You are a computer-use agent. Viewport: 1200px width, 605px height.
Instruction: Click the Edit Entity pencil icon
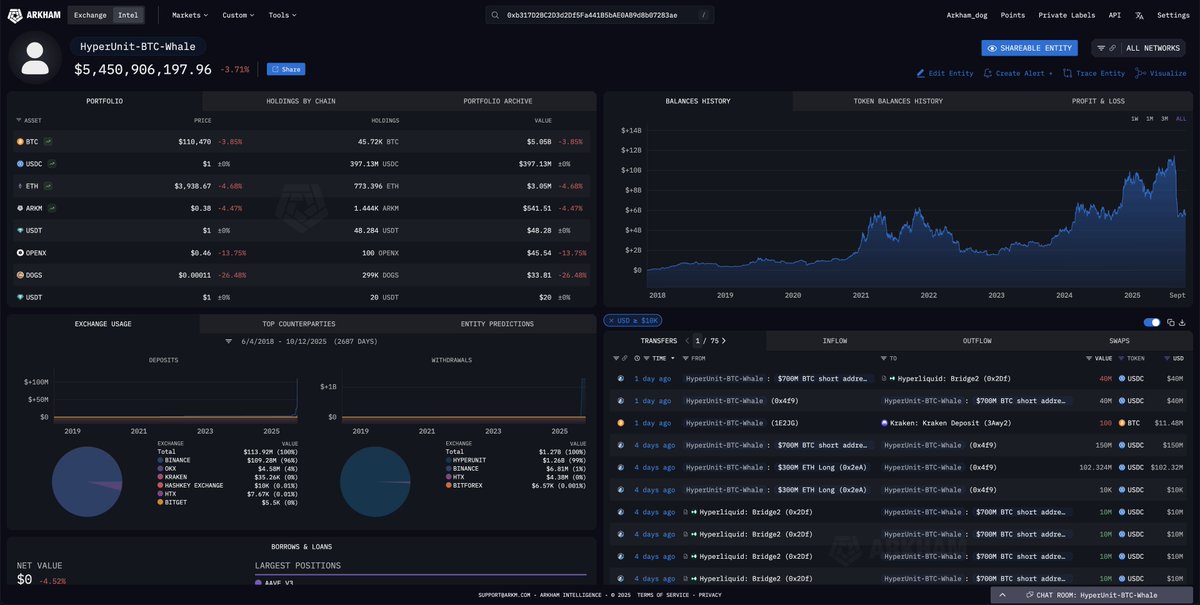click(921, 73)
